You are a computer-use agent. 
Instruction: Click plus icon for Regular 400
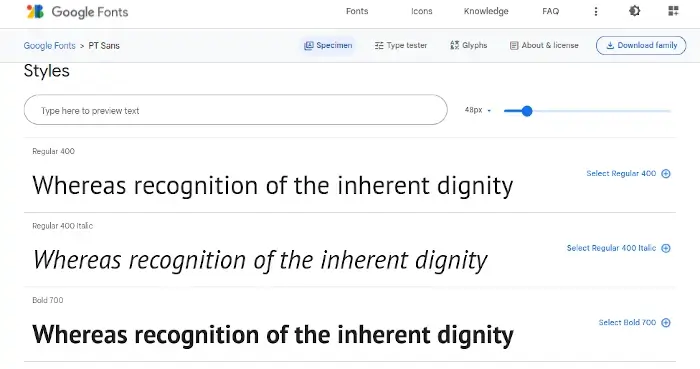[x=666, y=174]
